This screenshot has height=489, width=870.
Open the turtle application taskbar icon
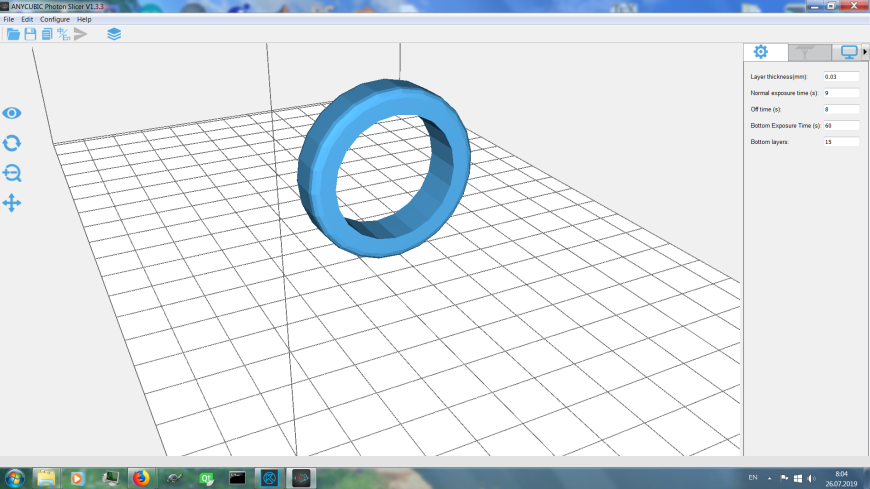[x=174, y=478]
